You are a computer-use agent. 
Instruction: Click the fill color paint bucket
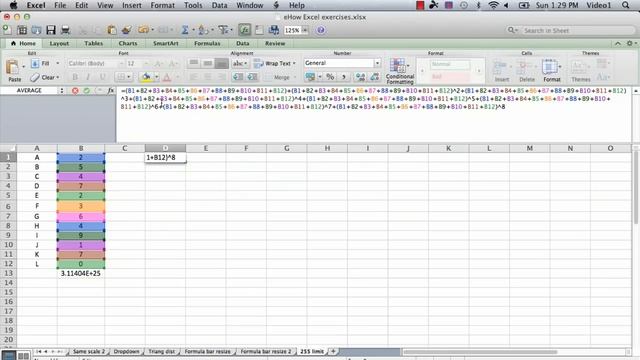146,77
